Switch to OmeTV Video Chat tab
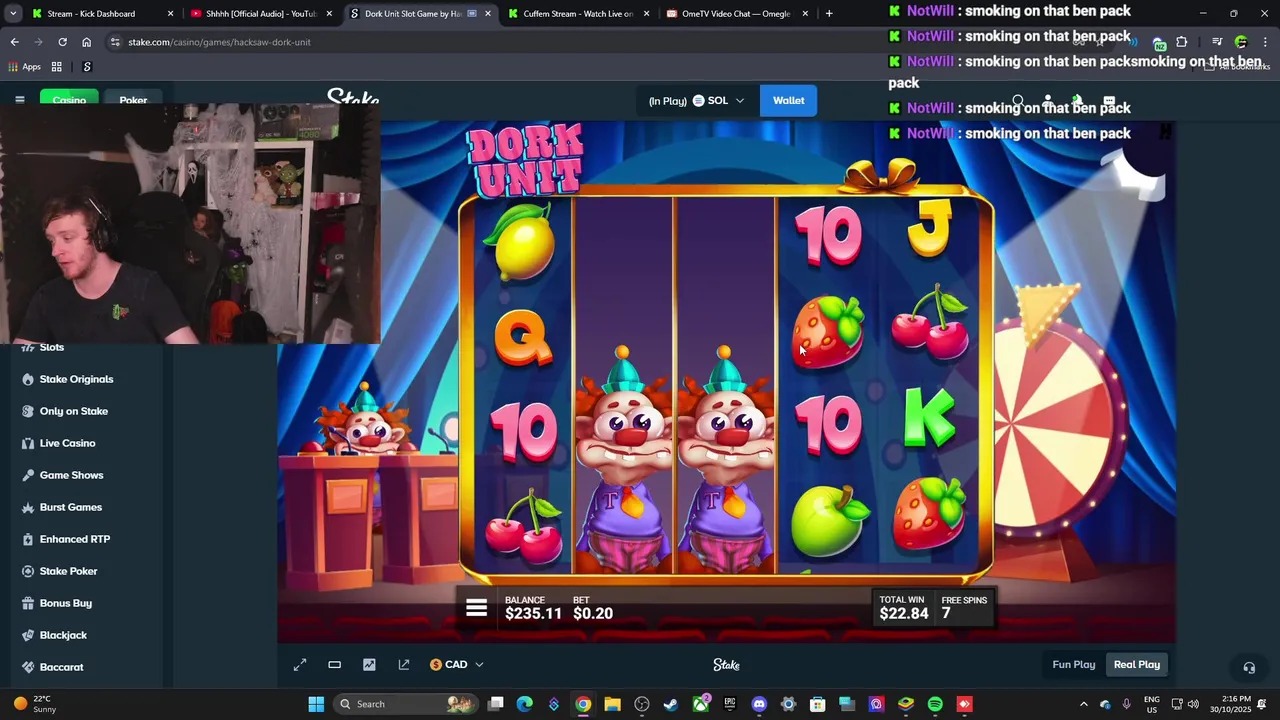This screenshot has height=720, width=1280. [736, 14]
